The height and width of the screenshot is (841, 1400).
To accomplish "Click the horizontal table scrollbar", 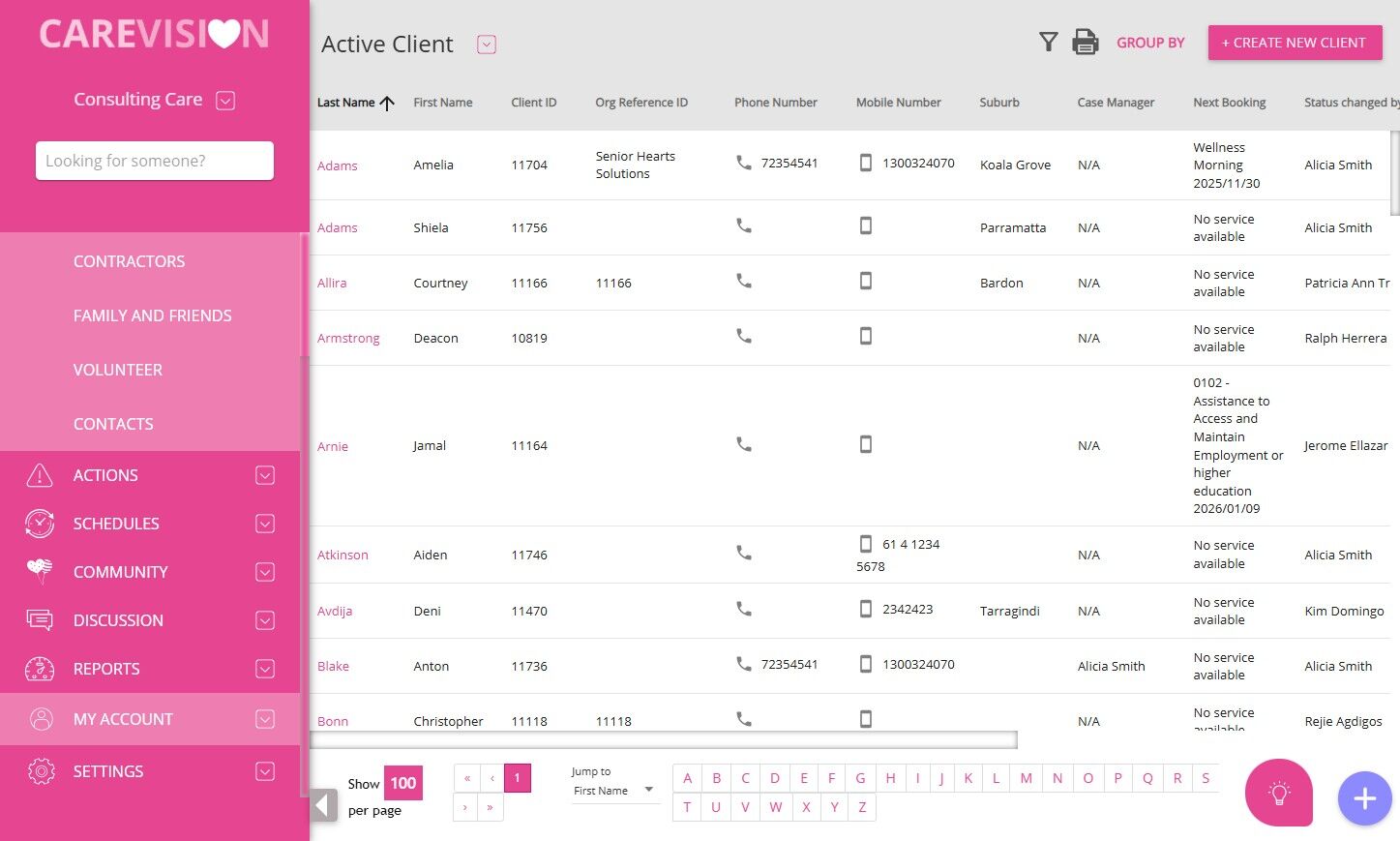I will 664,740.
